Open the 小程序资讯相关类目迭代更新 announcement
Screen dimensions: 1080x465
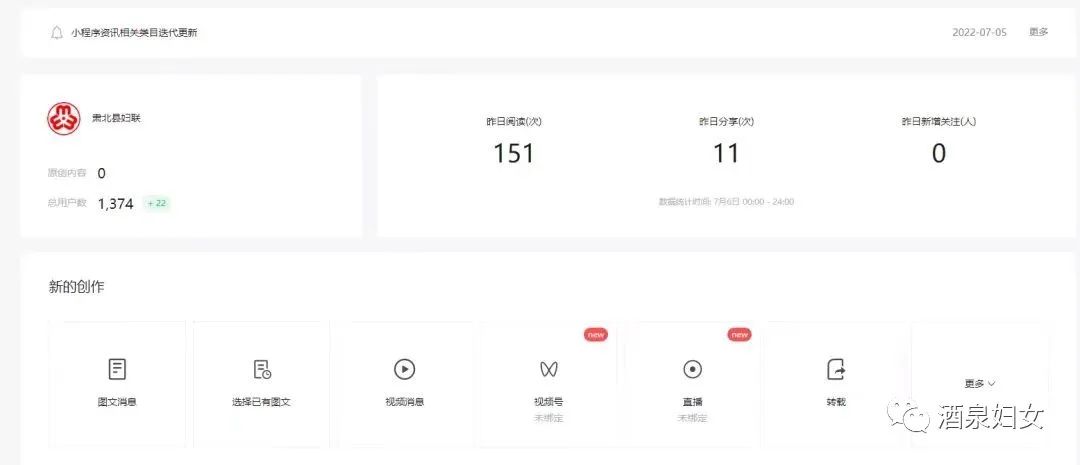(134, 32)
